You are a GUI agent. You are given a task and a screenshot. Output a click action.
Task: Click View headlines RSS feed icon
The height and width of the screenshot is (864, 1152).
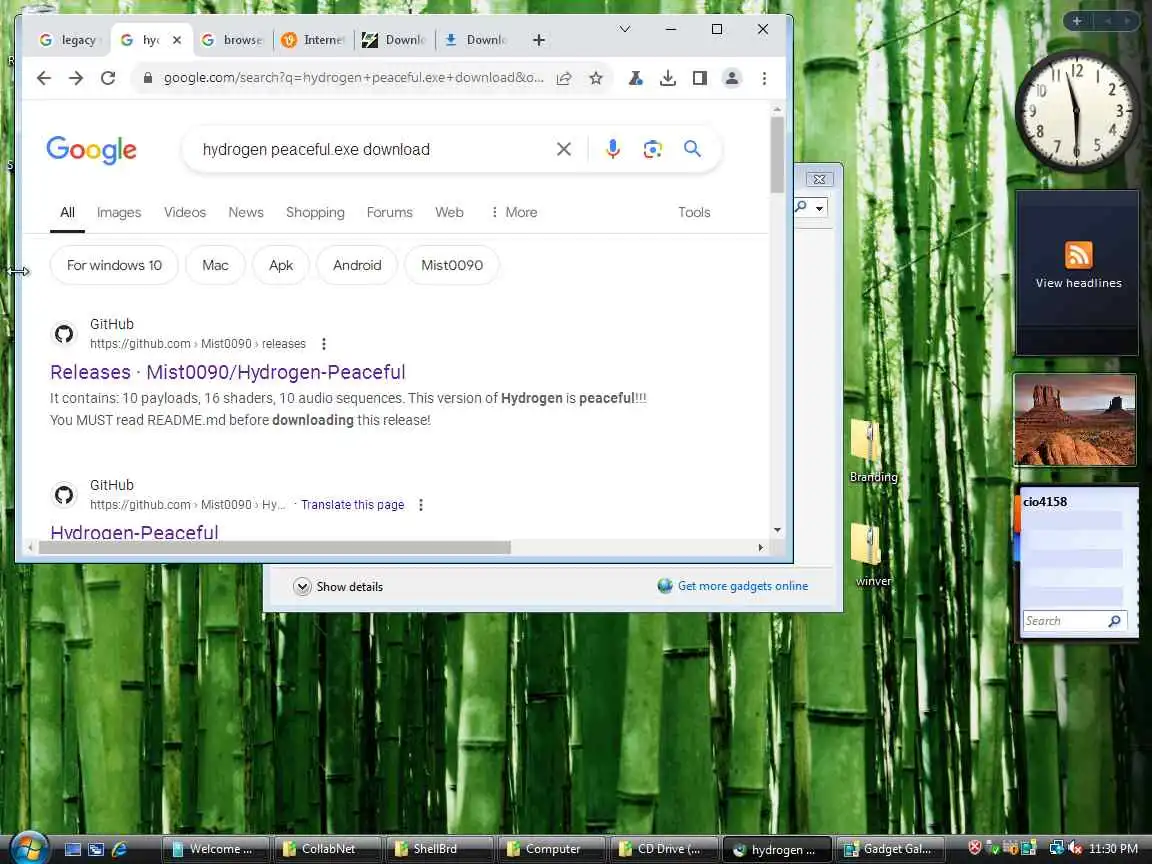pyautogui.click(x=1079, y=255)
